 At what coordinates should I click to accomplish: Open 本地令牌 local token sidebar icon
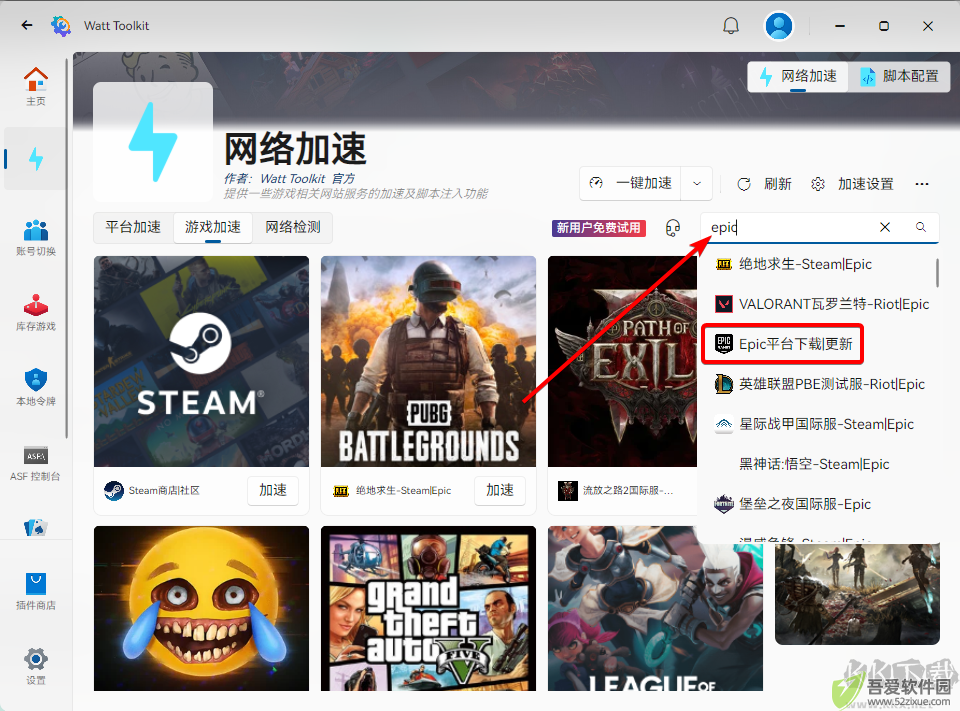point(36,387)
